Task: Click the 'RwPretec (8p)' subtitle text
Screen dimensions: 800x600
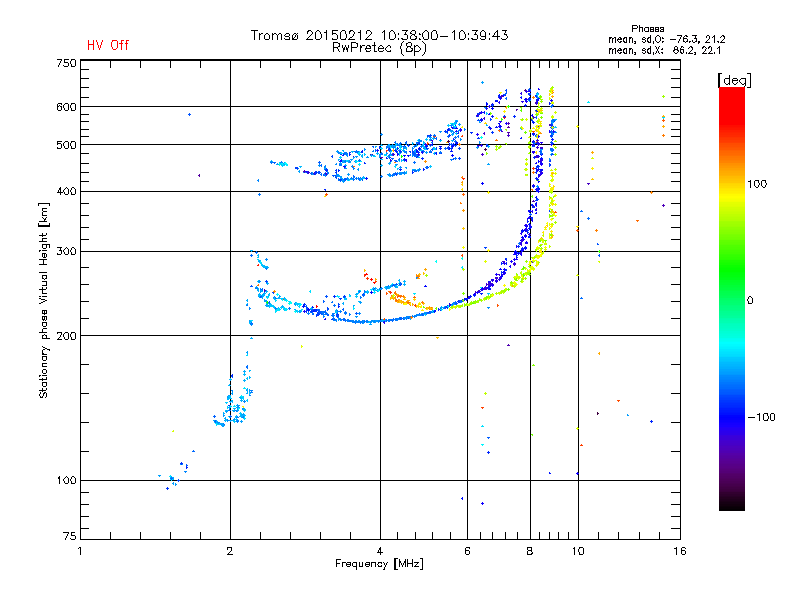Action: tap(379, 48)
